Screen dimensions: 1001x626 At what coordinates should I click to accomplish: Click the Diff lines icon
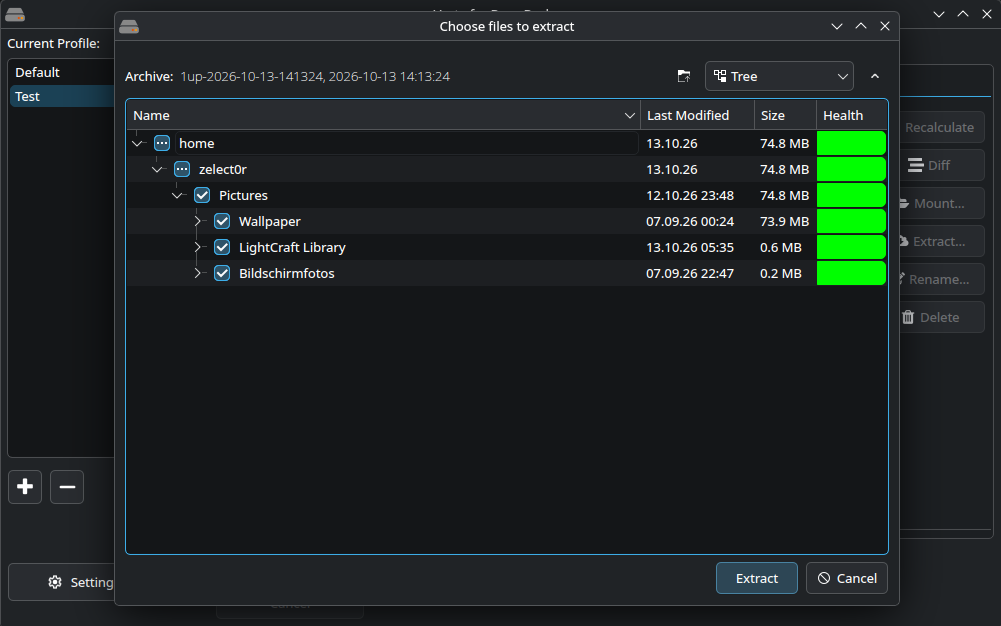[x=915, y=165]
